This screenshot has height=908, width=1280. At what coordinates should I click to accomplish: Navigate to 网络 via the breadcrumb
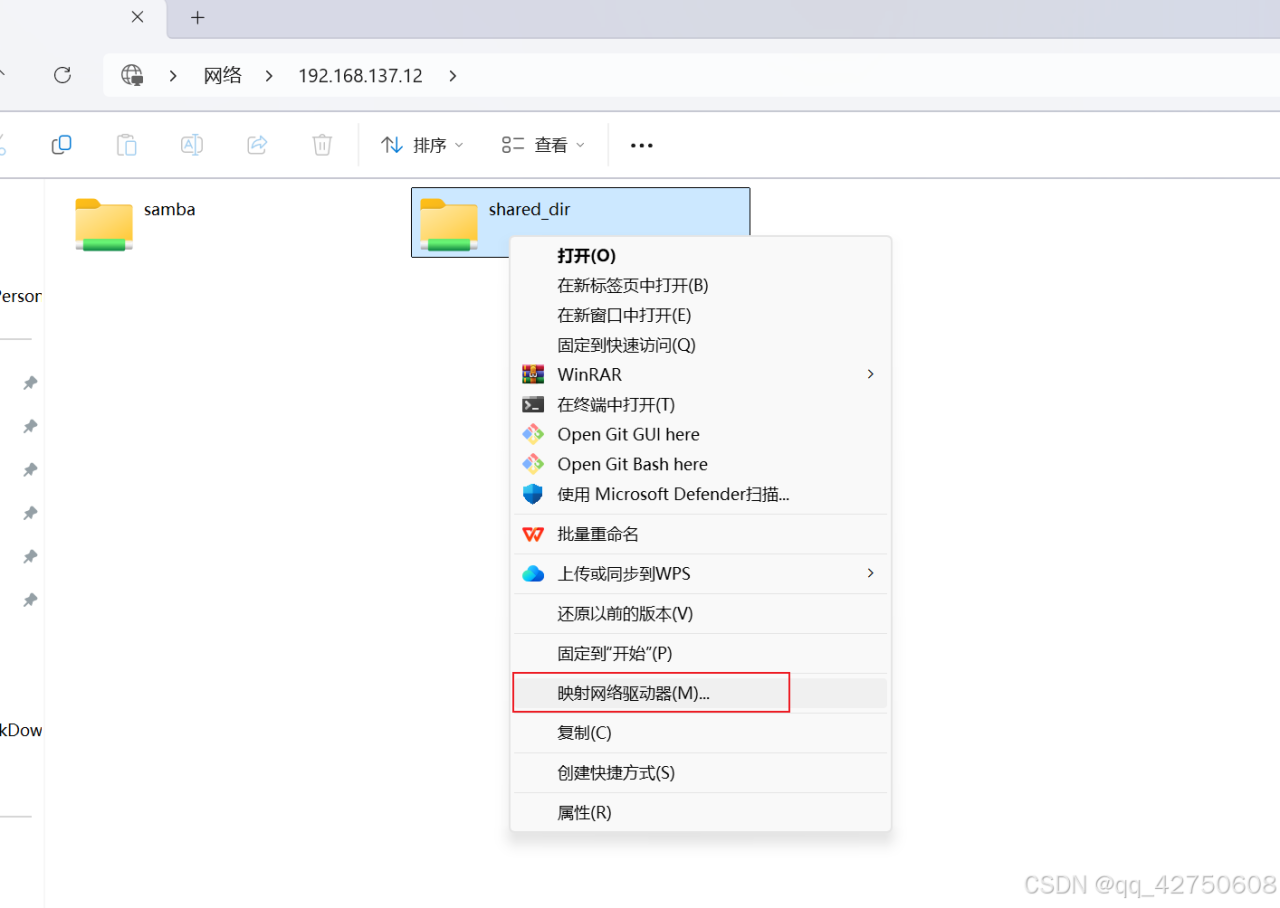(222, 75)
